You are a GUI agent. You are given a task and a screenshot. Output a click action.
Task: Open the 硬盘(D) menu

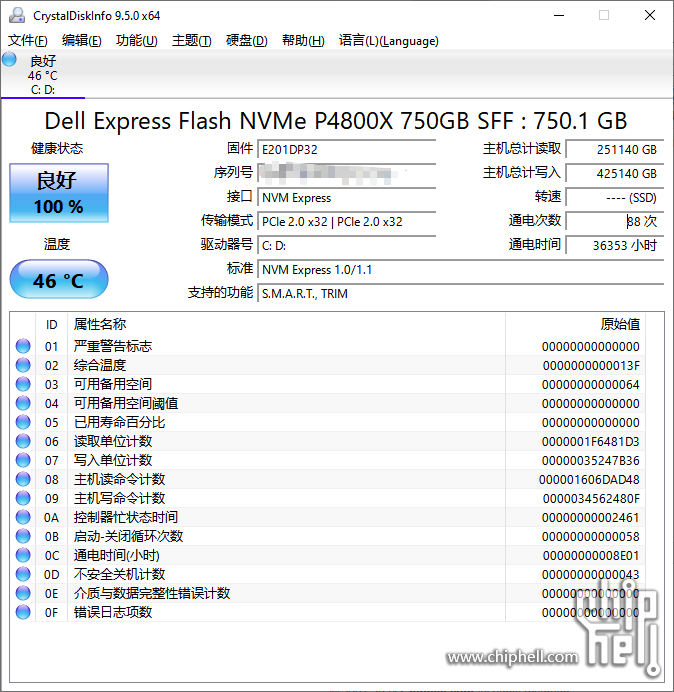(x=246, y=41)
